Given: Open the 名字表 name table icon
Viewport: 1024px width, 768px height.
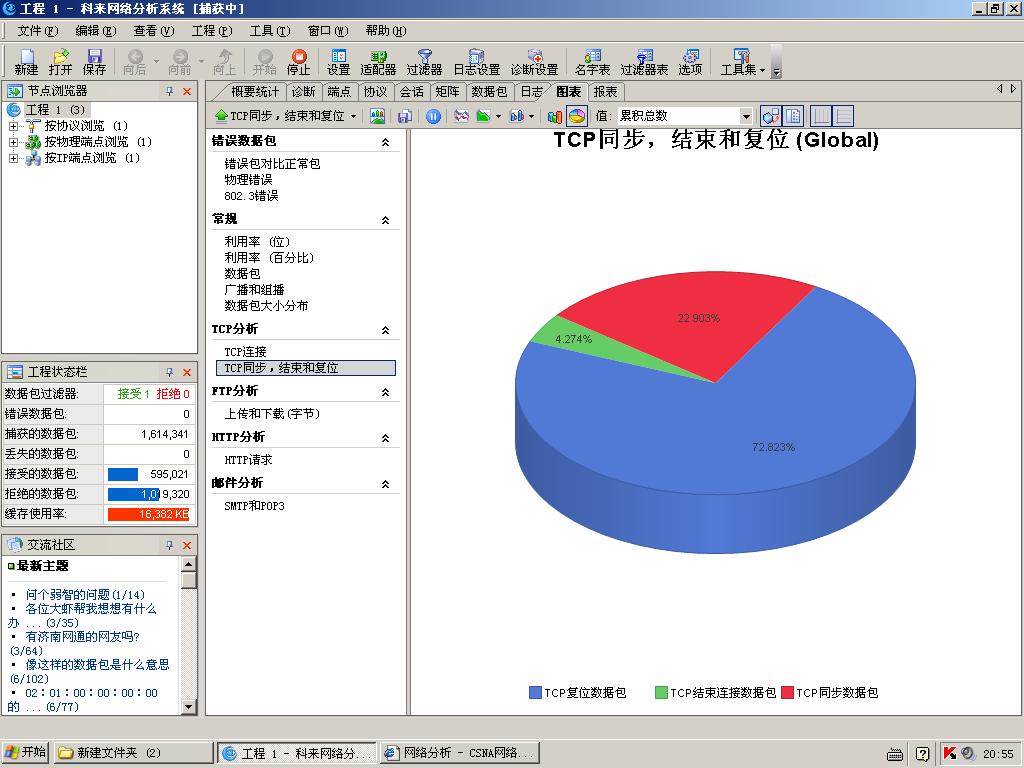Looking at the screenshot, I should (592, 61).
